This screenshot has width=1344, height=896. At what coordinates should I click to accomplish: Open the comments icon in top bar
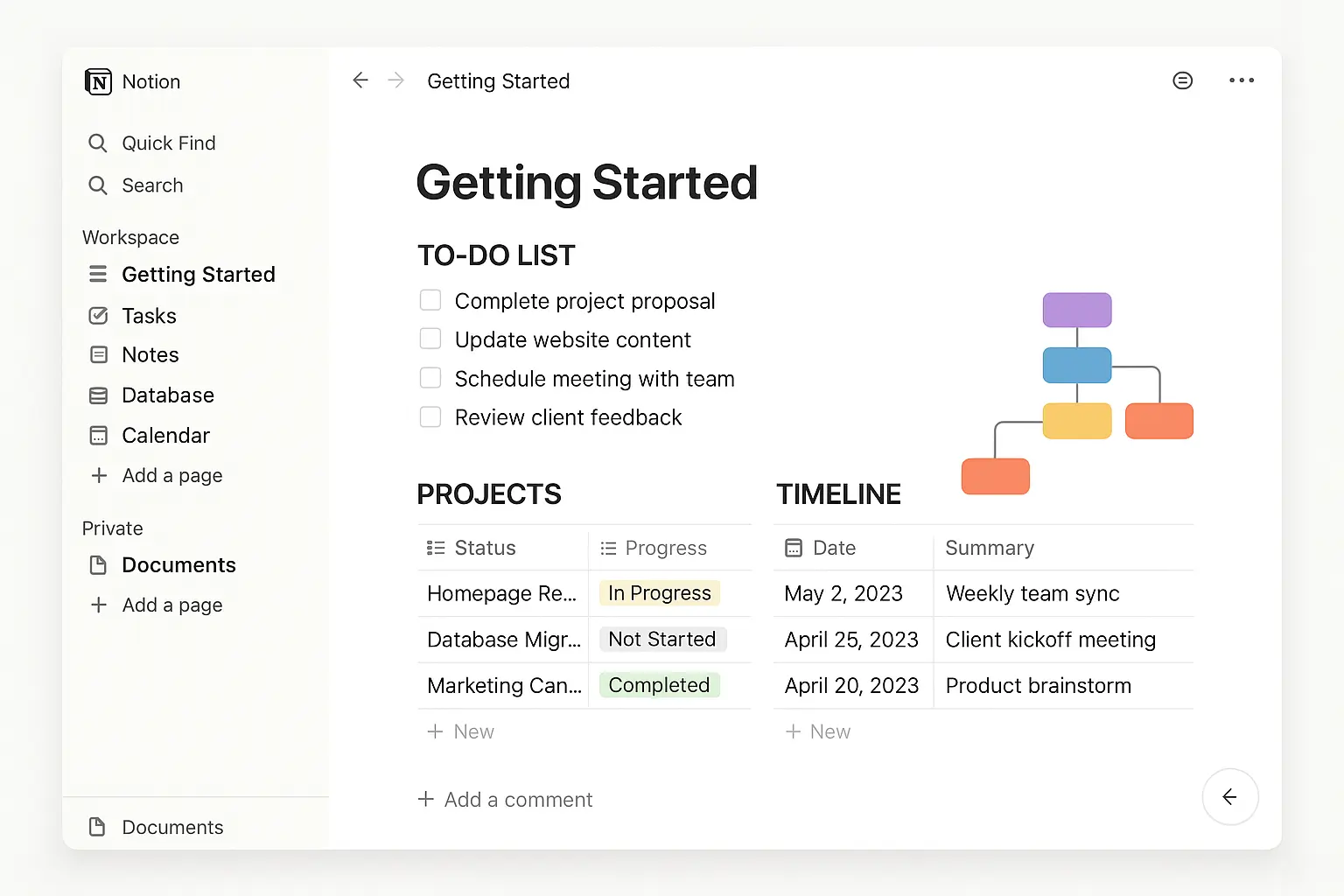pyautogui.click(x=1182, y=80)
